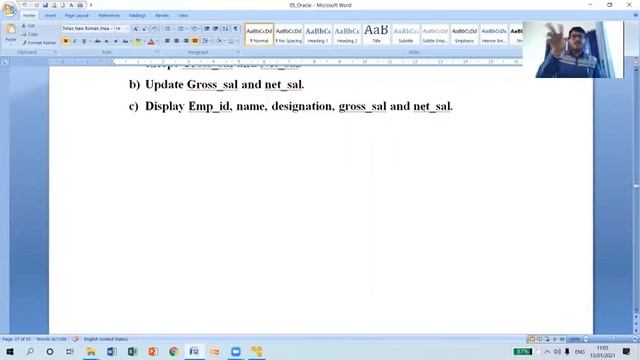Toggle Strikethrough formatting
Screen dimensions: 640x360
tap(97, 41)
